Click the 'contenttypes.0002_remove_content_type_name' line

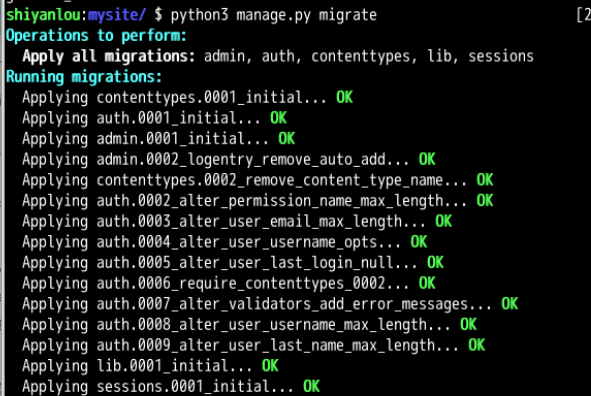257,180
